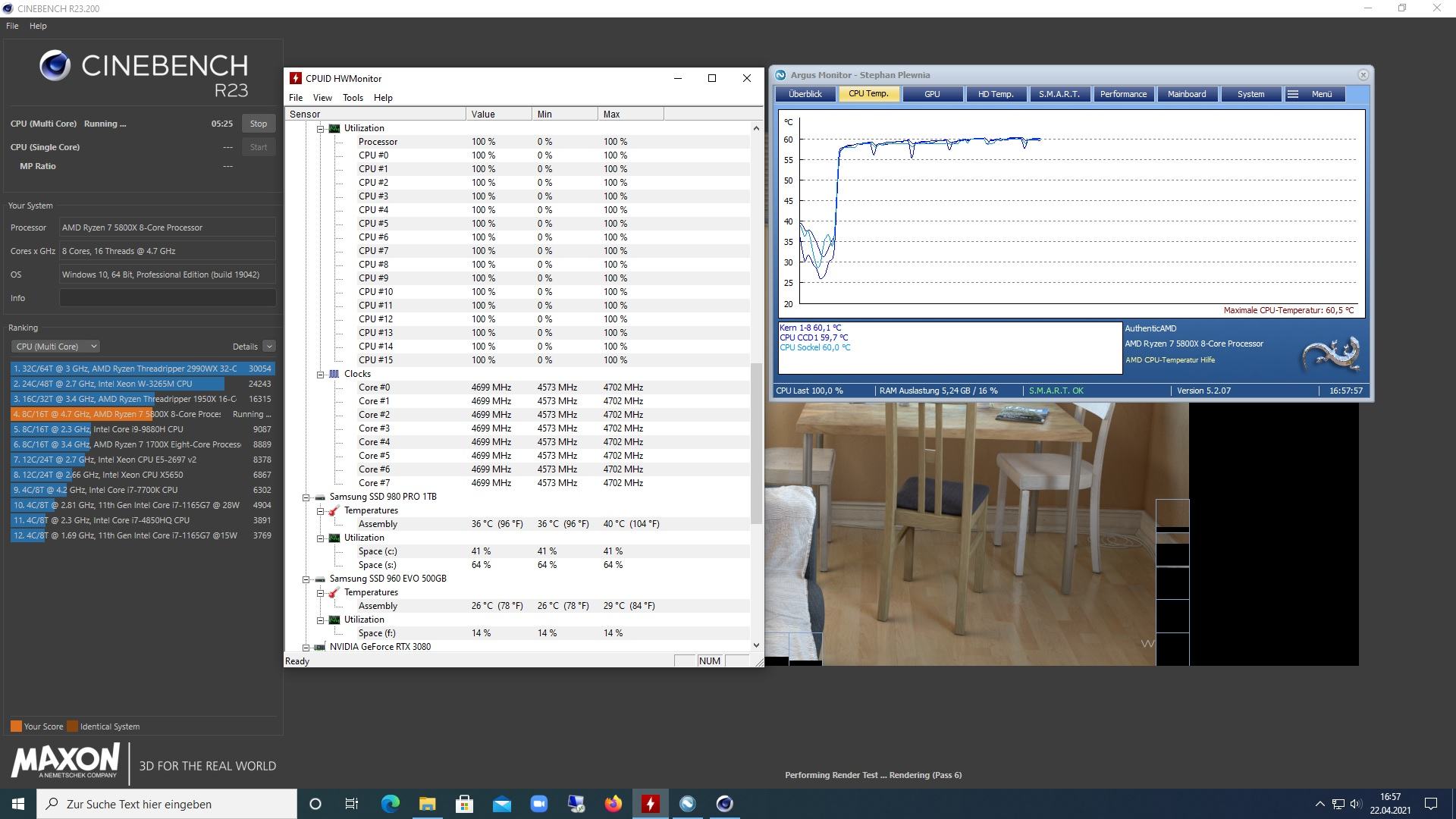Collapse Utilization under Samsung SSD 980 PRO
The image size is (1456, 819).
[x=321, y=538]
